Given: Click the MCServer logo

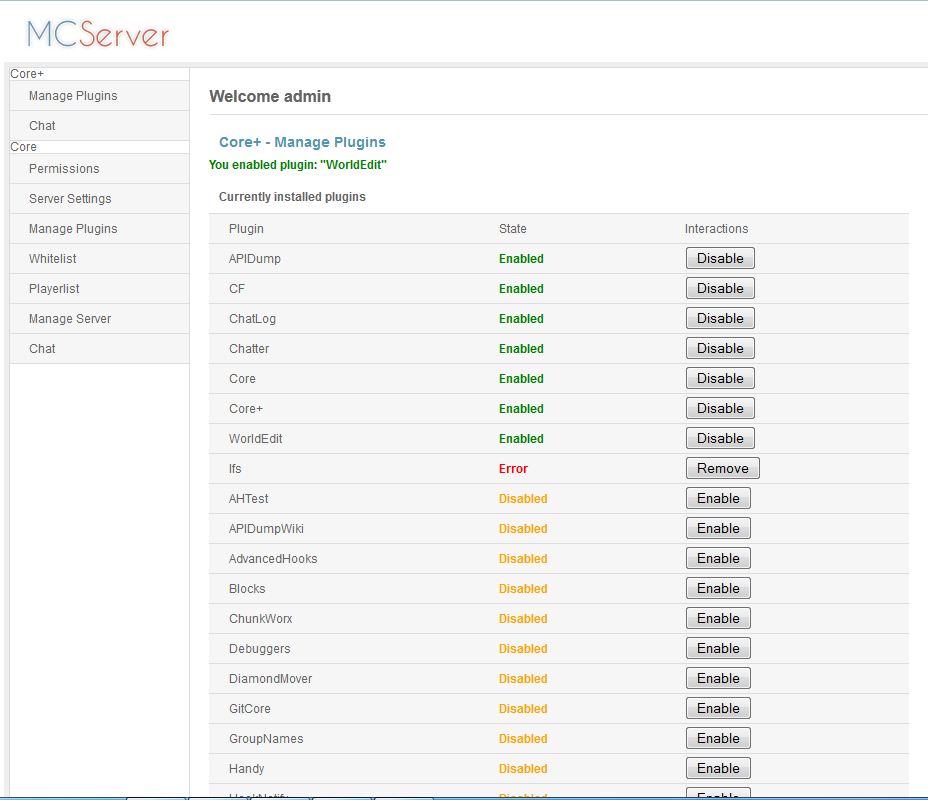Looking at the screenshot, I should point(98,34).
